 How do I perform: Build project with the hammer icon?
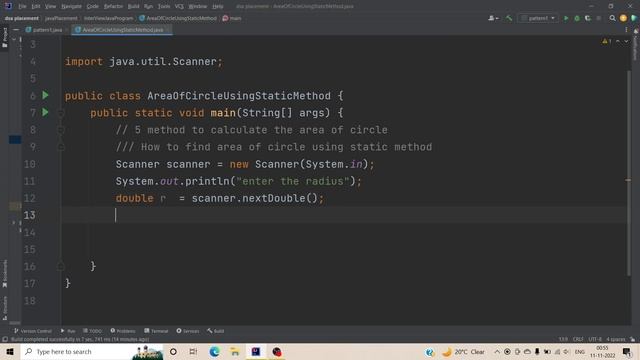pos(509,18)
